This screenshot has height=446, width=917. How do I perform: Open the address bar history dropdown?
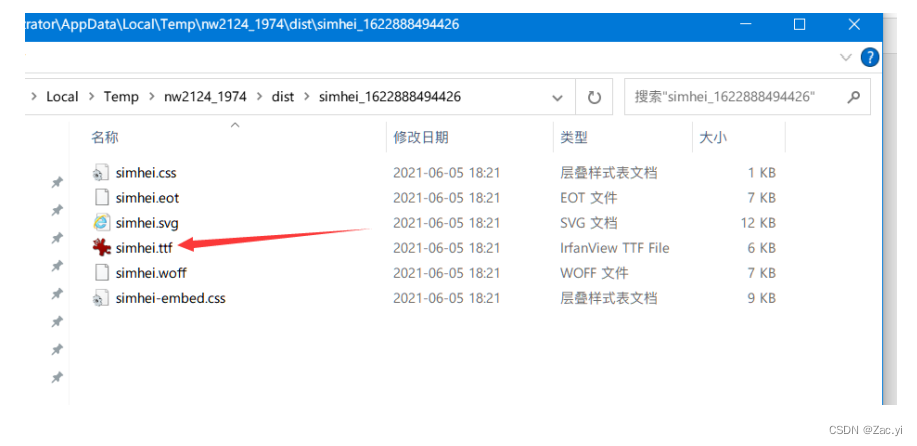point(558,98)
